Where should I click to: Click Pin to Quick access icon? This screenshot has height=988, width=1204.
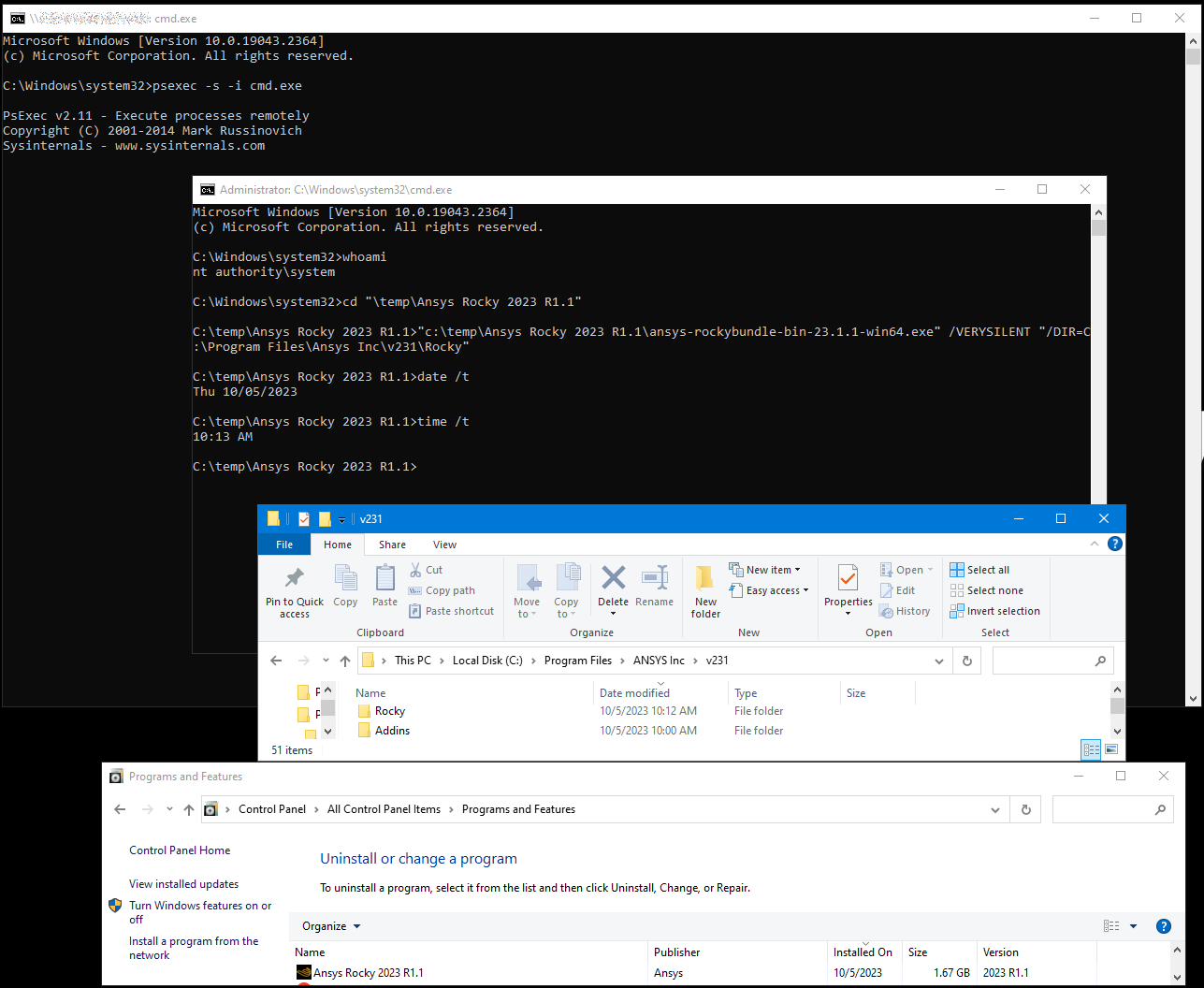295,577
